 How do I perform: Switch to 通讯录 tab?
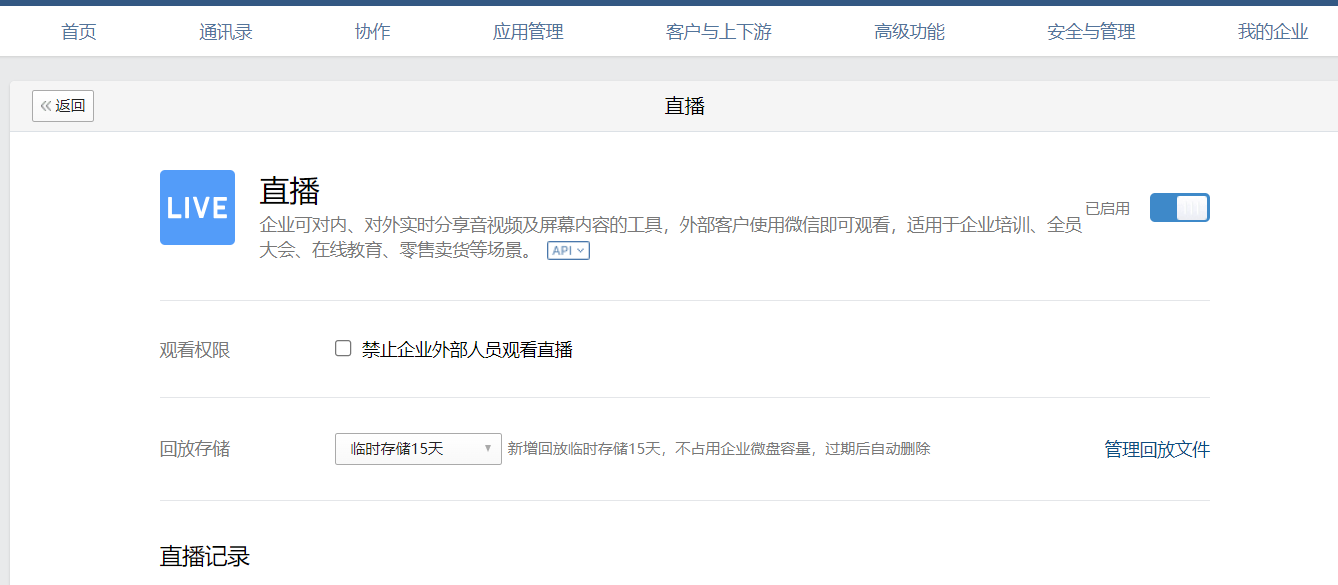point(226,32)
